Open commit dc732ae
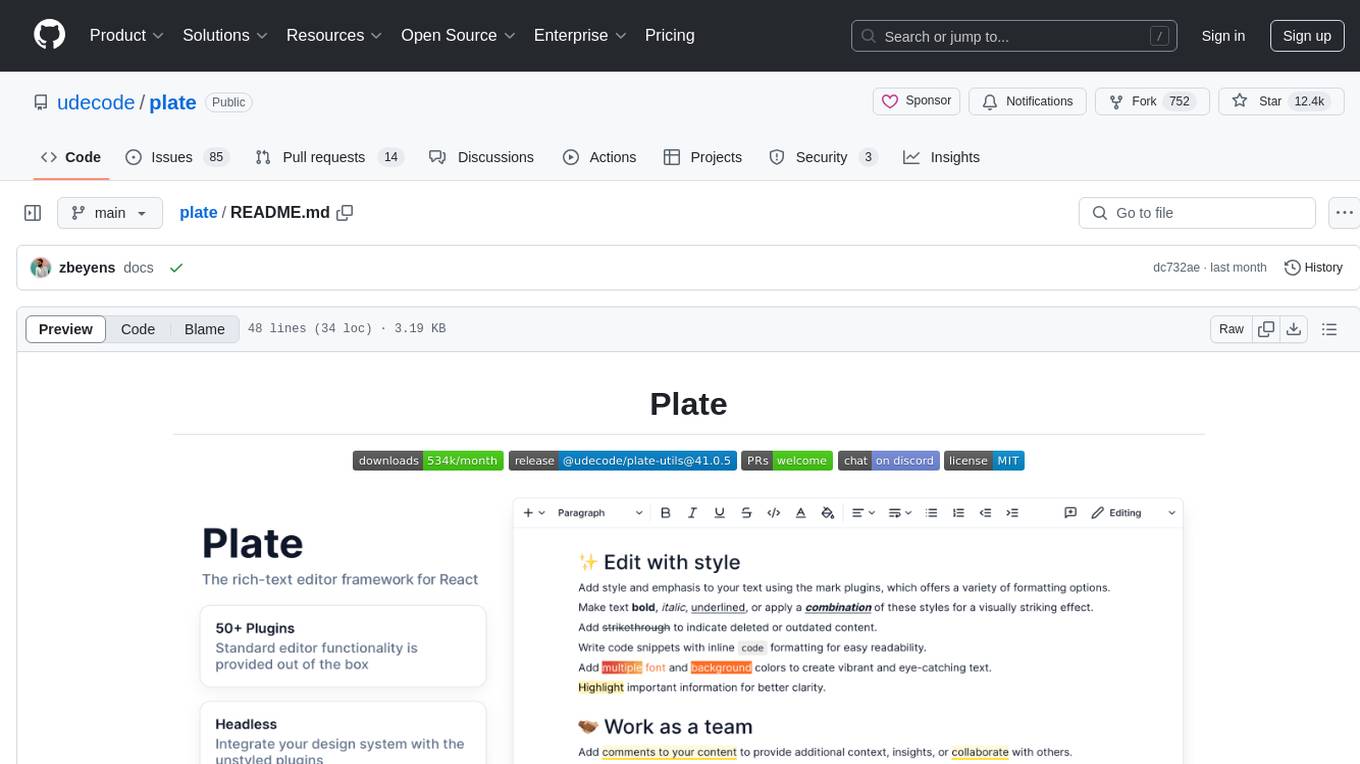Image resolution: width=1360 pixels, height=764 pixels. (x=1176, y=268)
